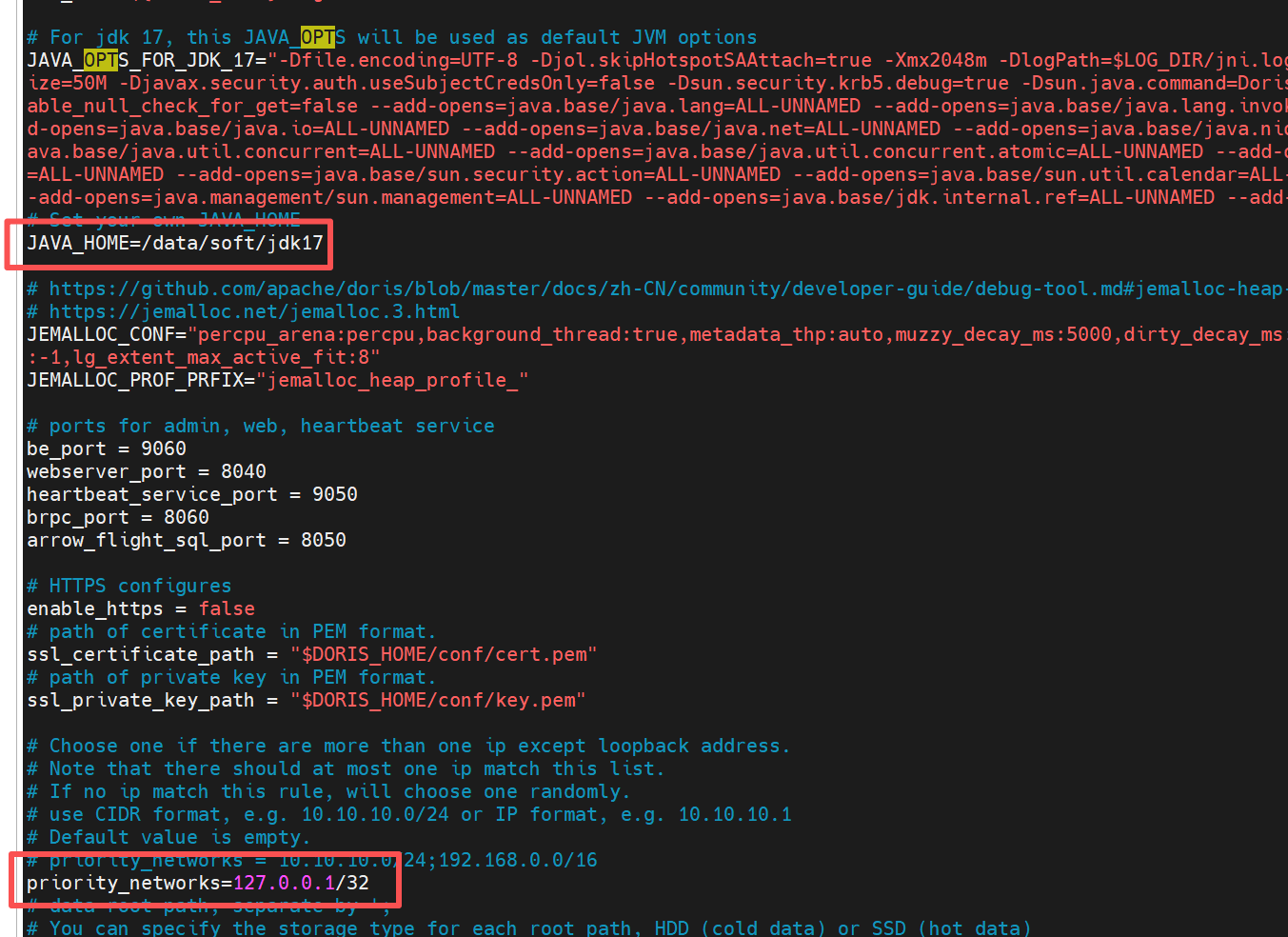Viewport: 1288px width, 937px height.
Task: Click the line starting '=ALL-UNNAMED --add-opens=java.base/sun.security.action'
Action: pos(657,174)
